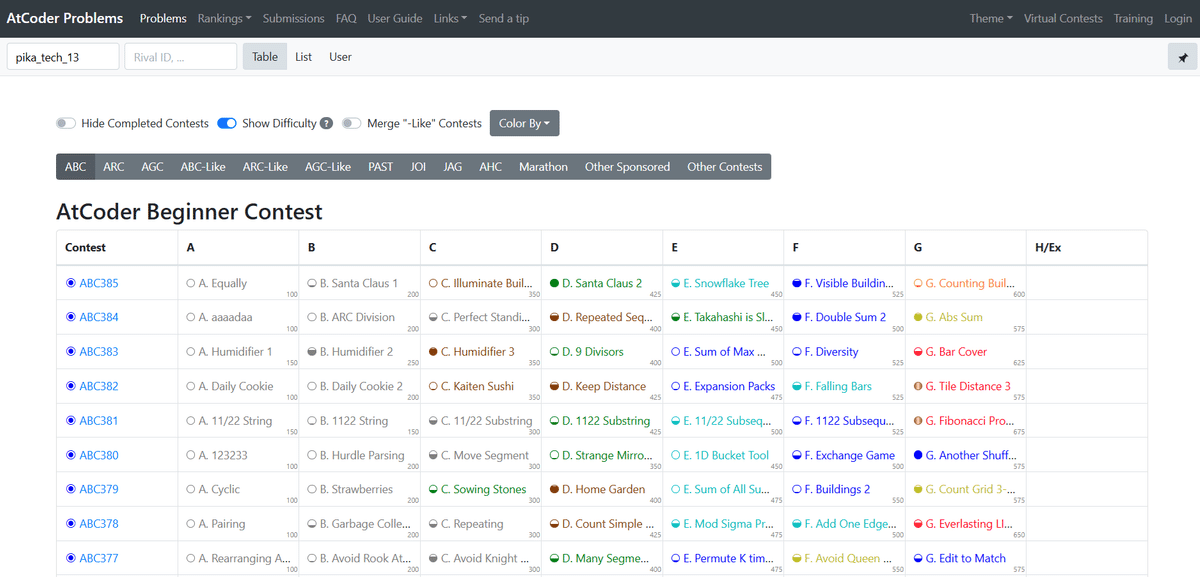
Task: Expand the Rankings menu in navbar
Action: coord(224,18)
